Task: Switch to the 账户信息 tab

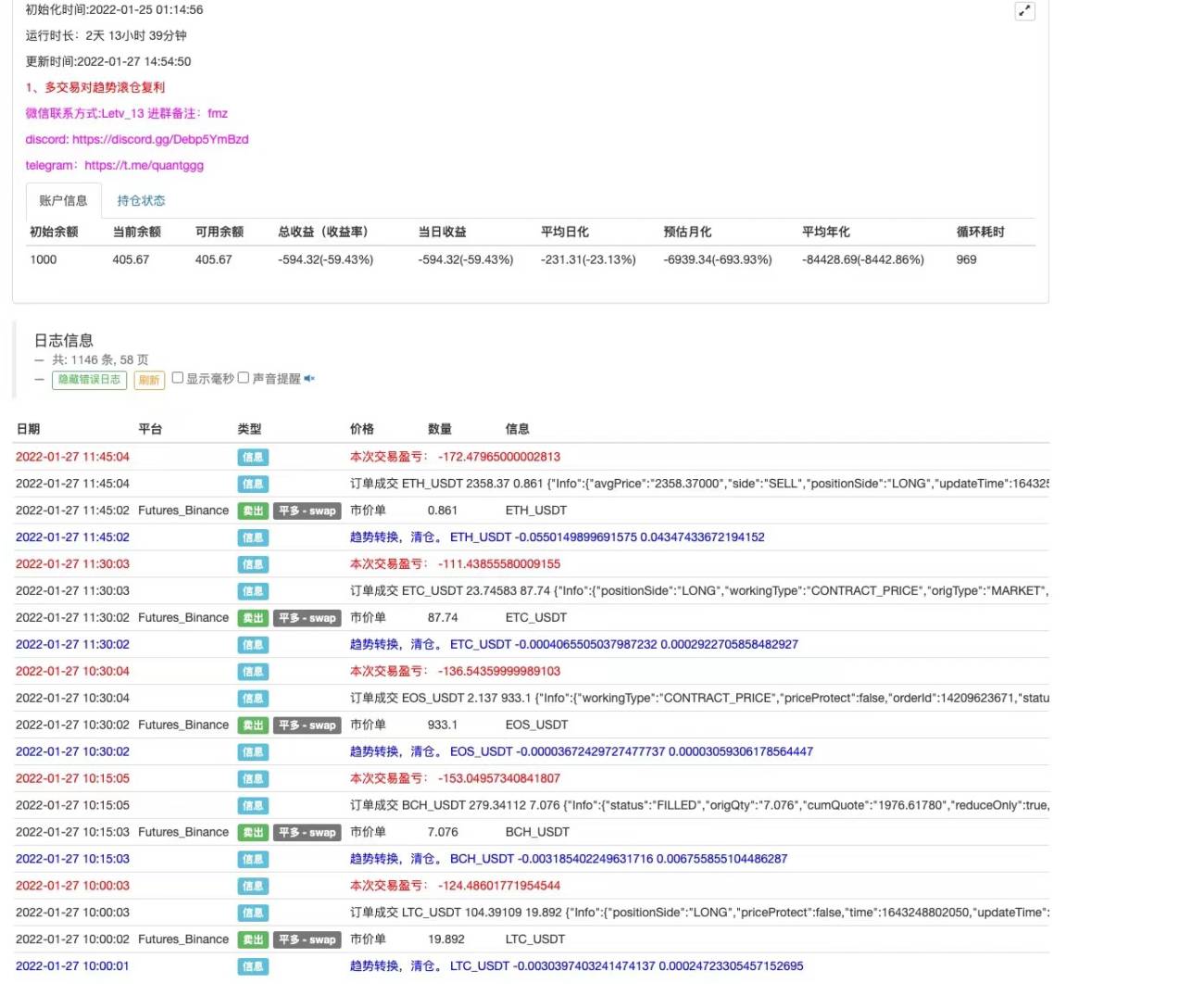Action: pyautogui.click(x=63, y=201)
